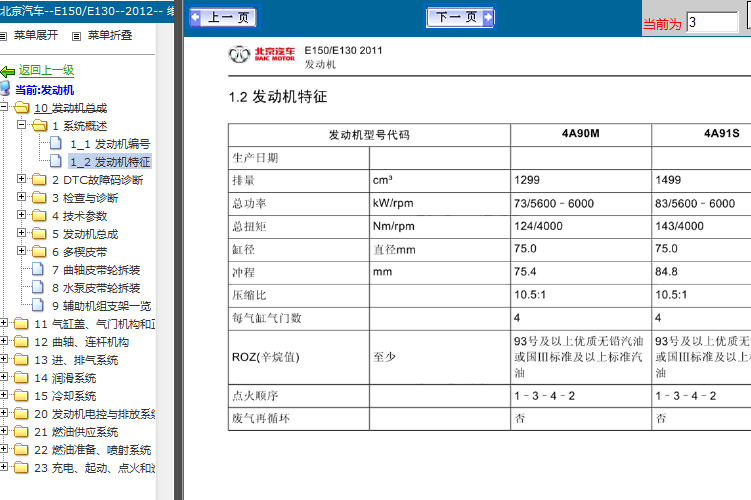Screen dimensions: 751x500
Task: Expand the 11 气缸盖 node
Action: tap(4, 323)
